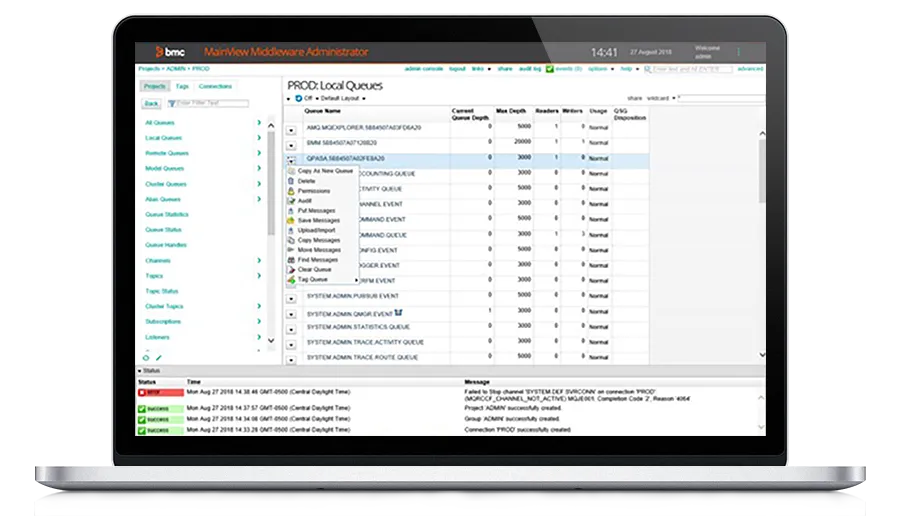This screenshot has height=516, width=900.
Task: Click the navigation filter text field
Action: pos(212,103)
